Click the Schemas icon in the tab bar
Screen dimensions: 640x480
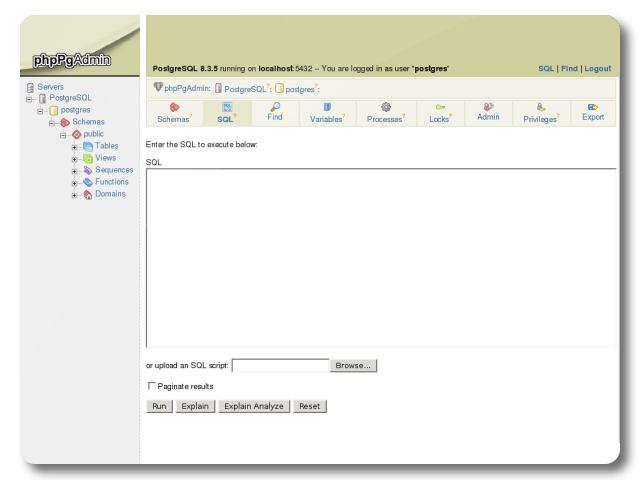point(174,107)
